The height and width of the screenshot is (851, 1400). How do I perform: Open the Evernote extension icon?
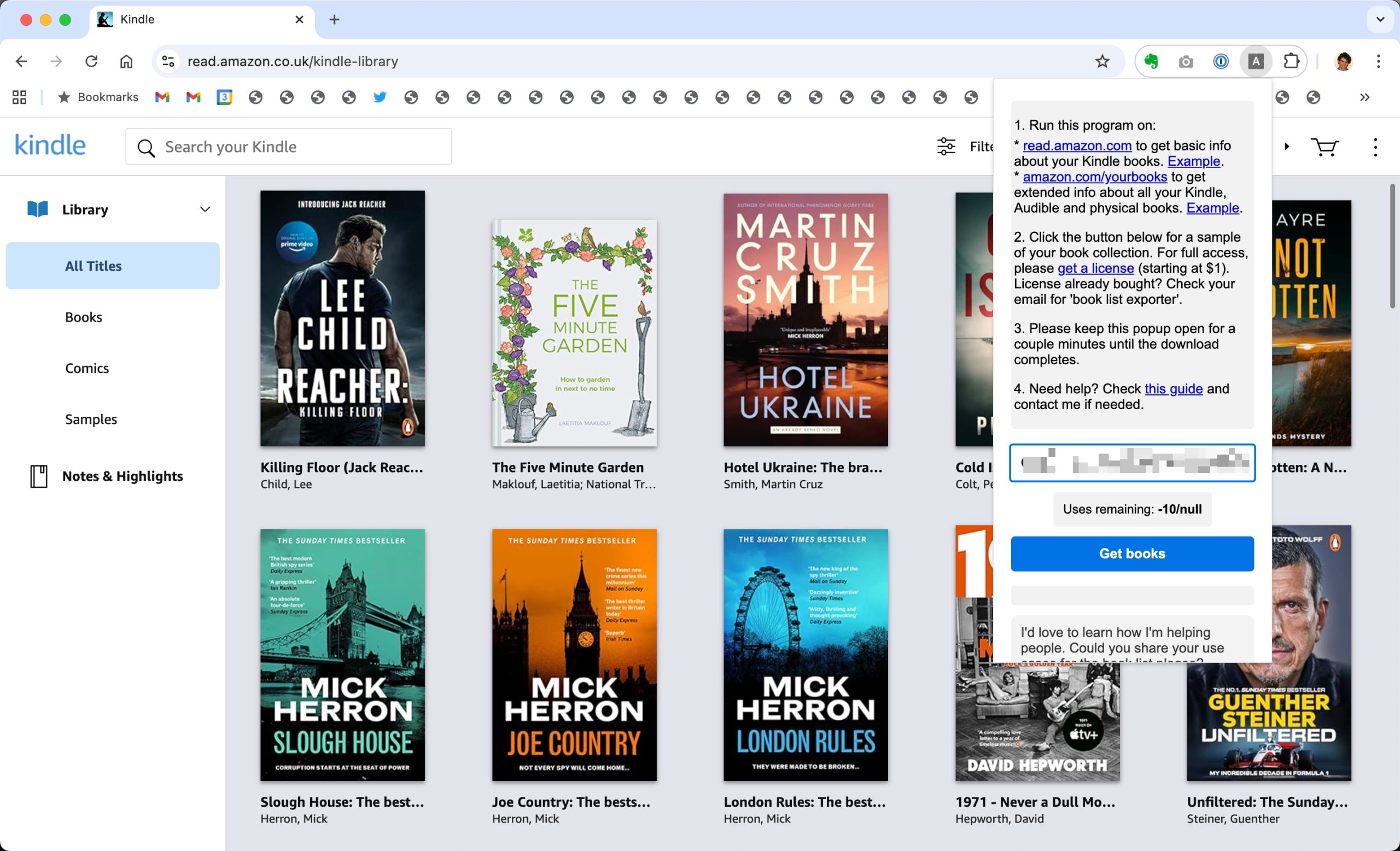[1151, 61]
